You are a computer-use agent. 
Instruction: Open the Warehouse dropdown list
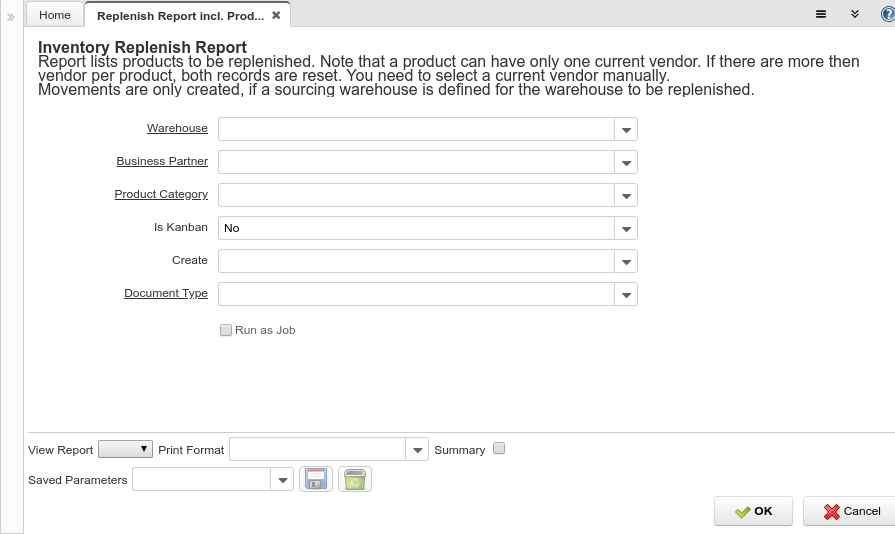[x=626, y=130]
